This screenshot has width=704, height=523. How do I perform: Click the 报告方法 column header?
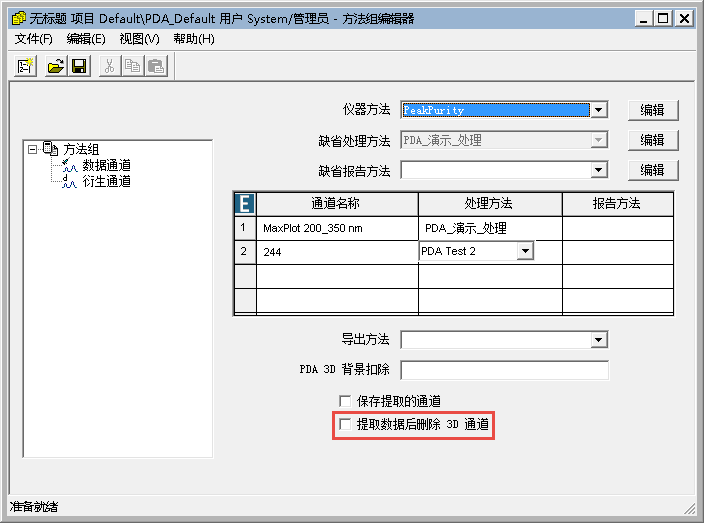click(618, 204)
